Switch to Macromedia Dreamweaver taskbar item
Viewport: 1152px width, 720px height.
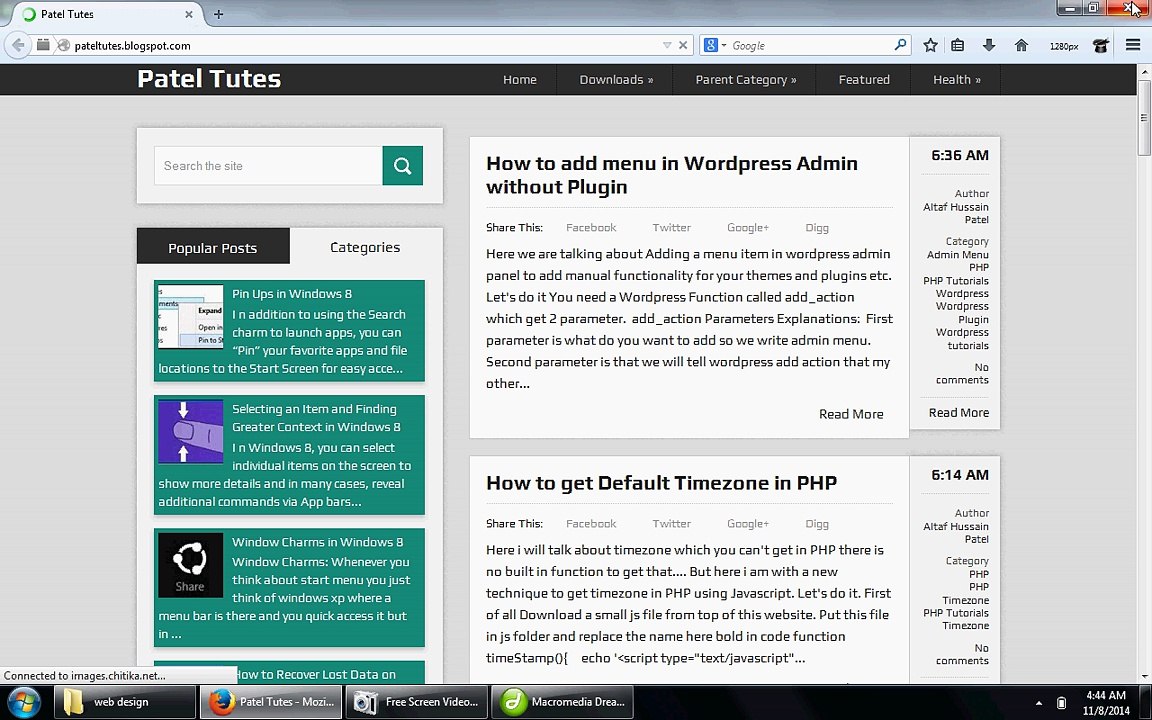(x=562, y=702)
